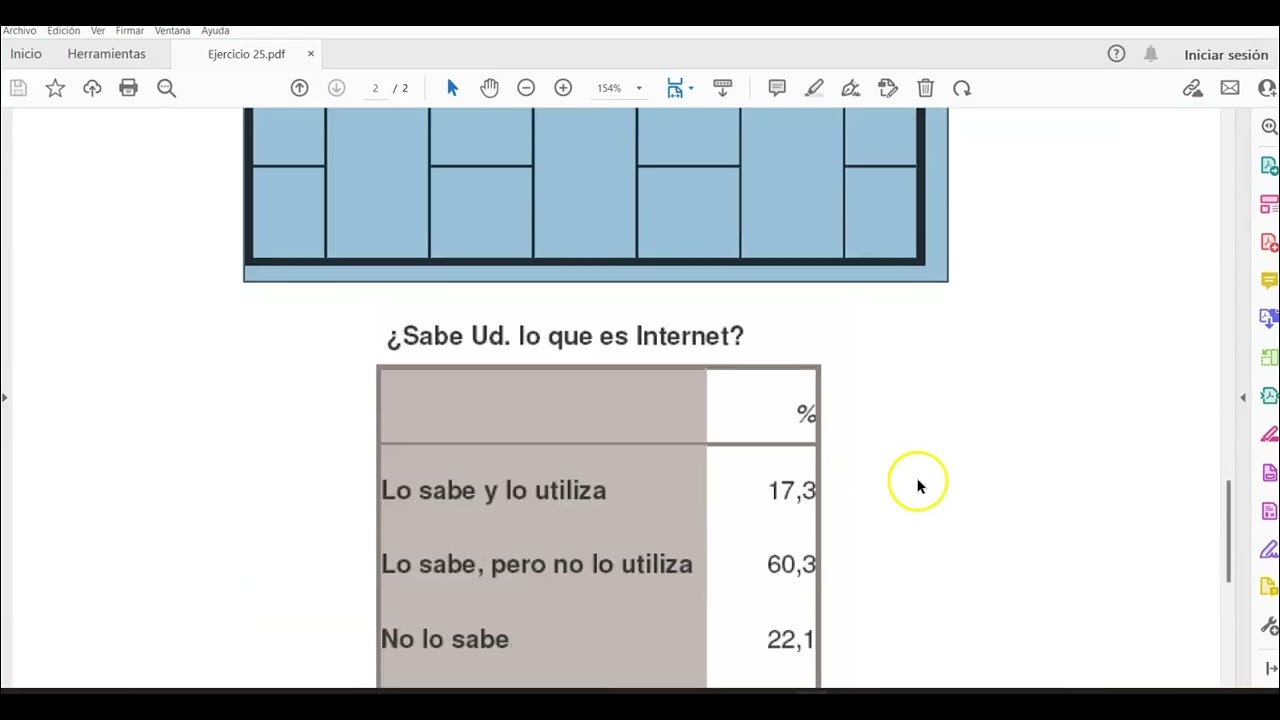Open the yellow comment tool in sidebar
The image size is (1280, 720).
click(x=1269, y=281)
